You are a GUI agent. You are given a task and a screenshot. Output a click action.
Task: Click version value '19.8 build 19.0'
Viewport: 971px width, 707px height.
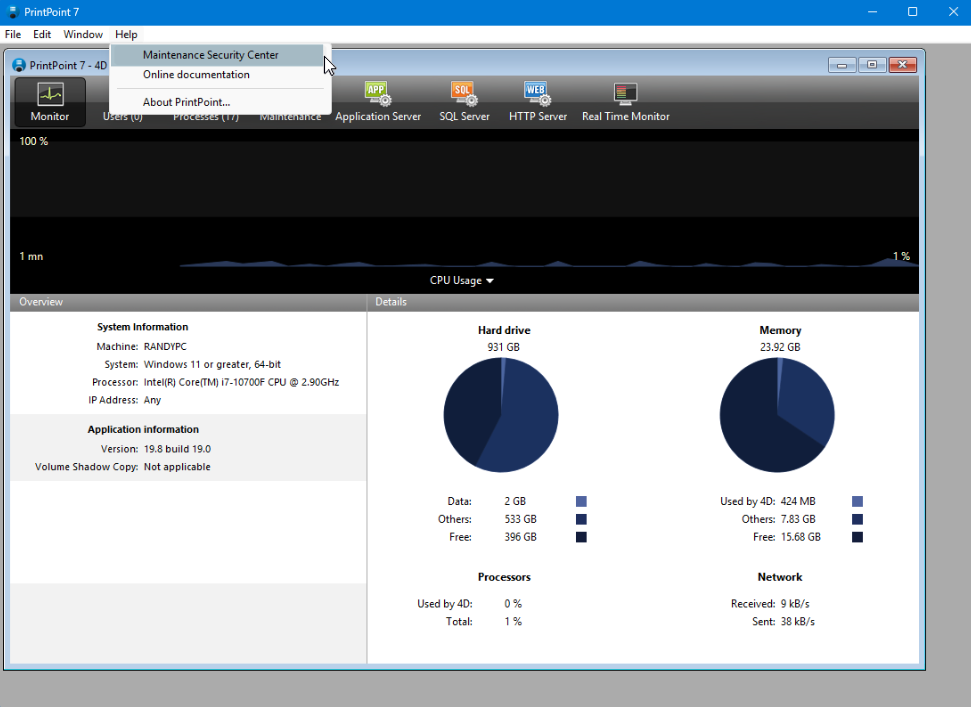[177, 449]
